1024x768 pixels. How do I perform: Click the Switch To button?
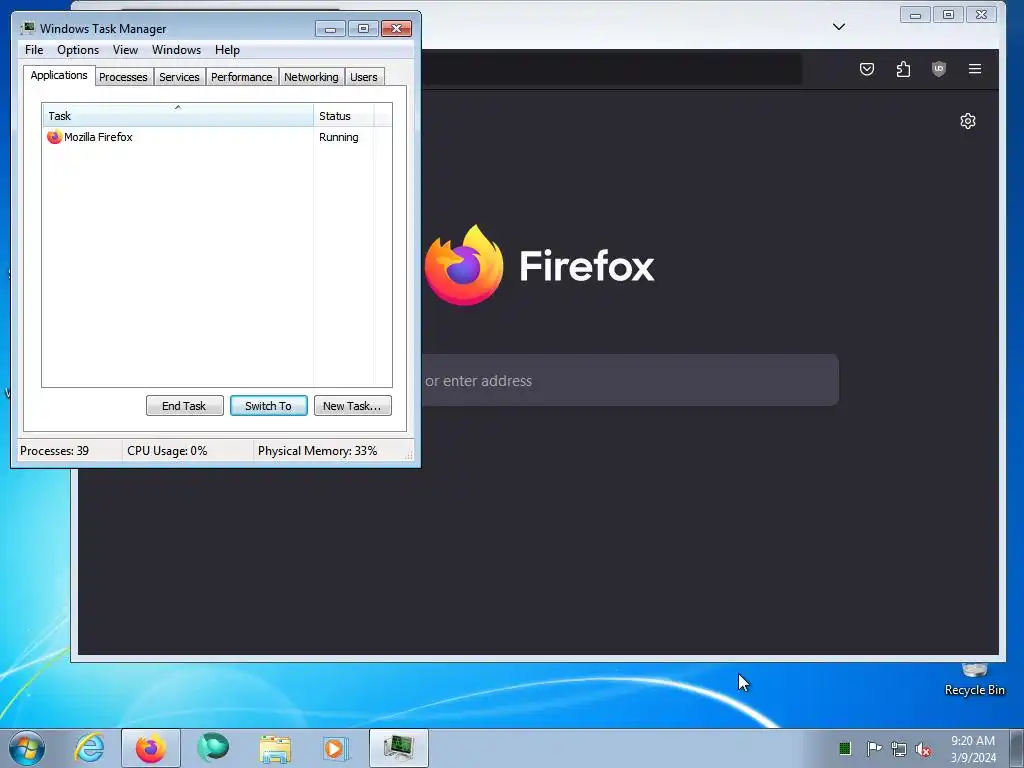[x=268, y=406]
